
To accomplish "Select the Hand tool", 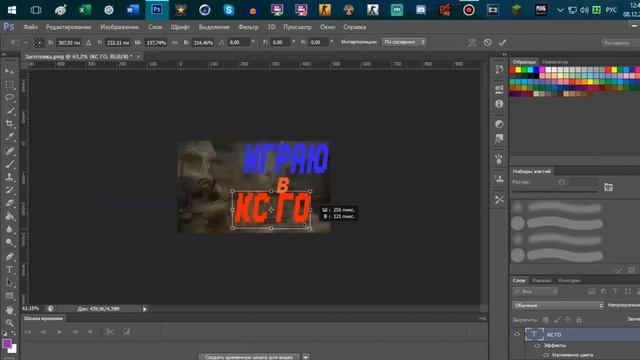I will click(9, 310).
